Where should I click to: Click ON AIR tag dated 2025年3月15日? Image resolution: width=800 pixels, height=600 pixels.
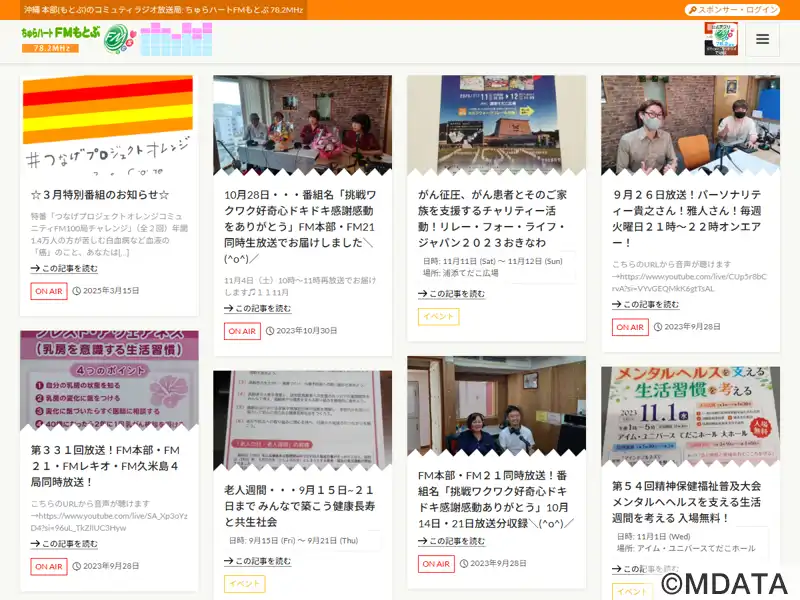[x=49, y=291]
